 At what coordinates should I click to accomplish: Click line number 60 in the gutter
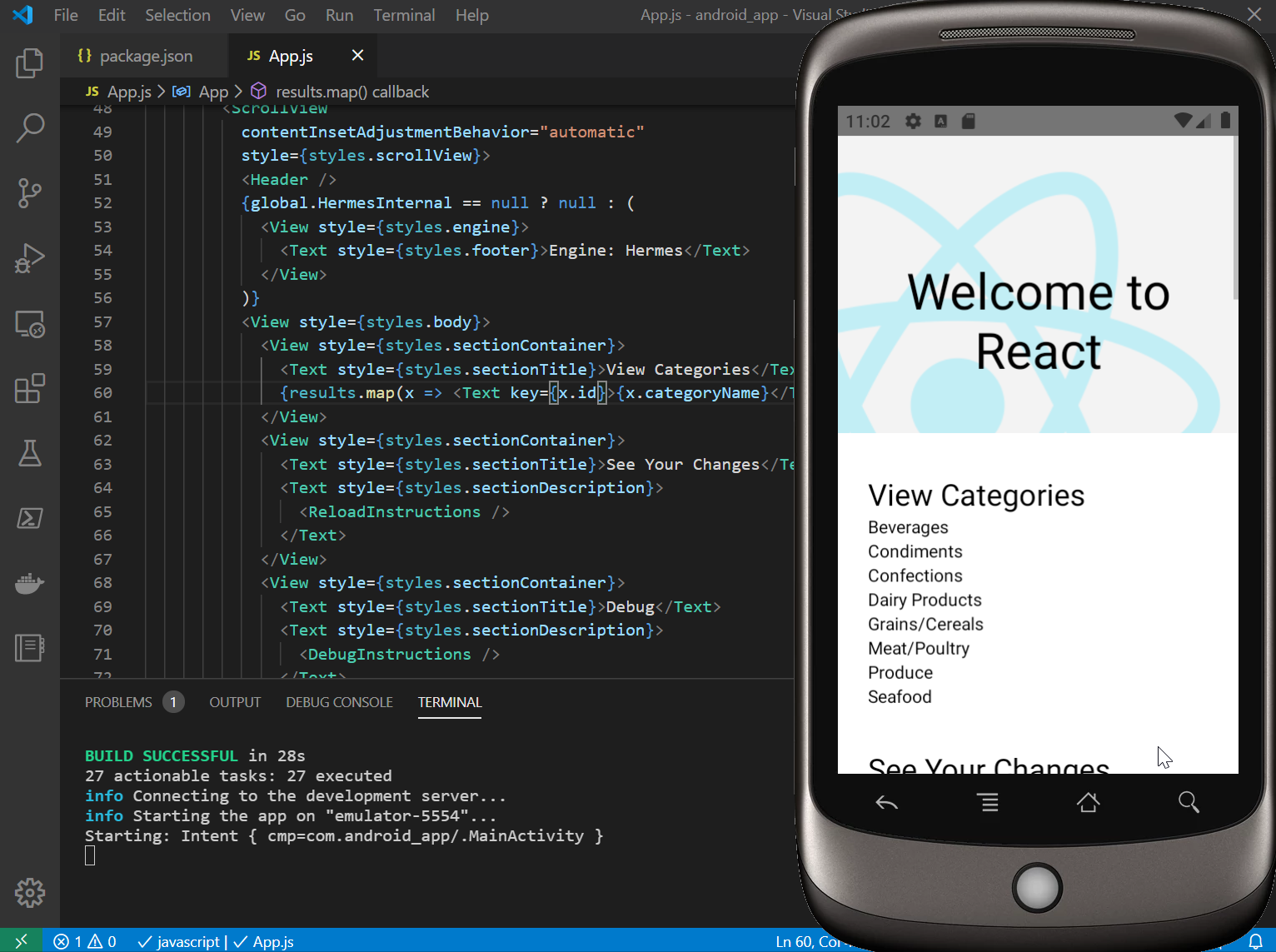(102, 392)
